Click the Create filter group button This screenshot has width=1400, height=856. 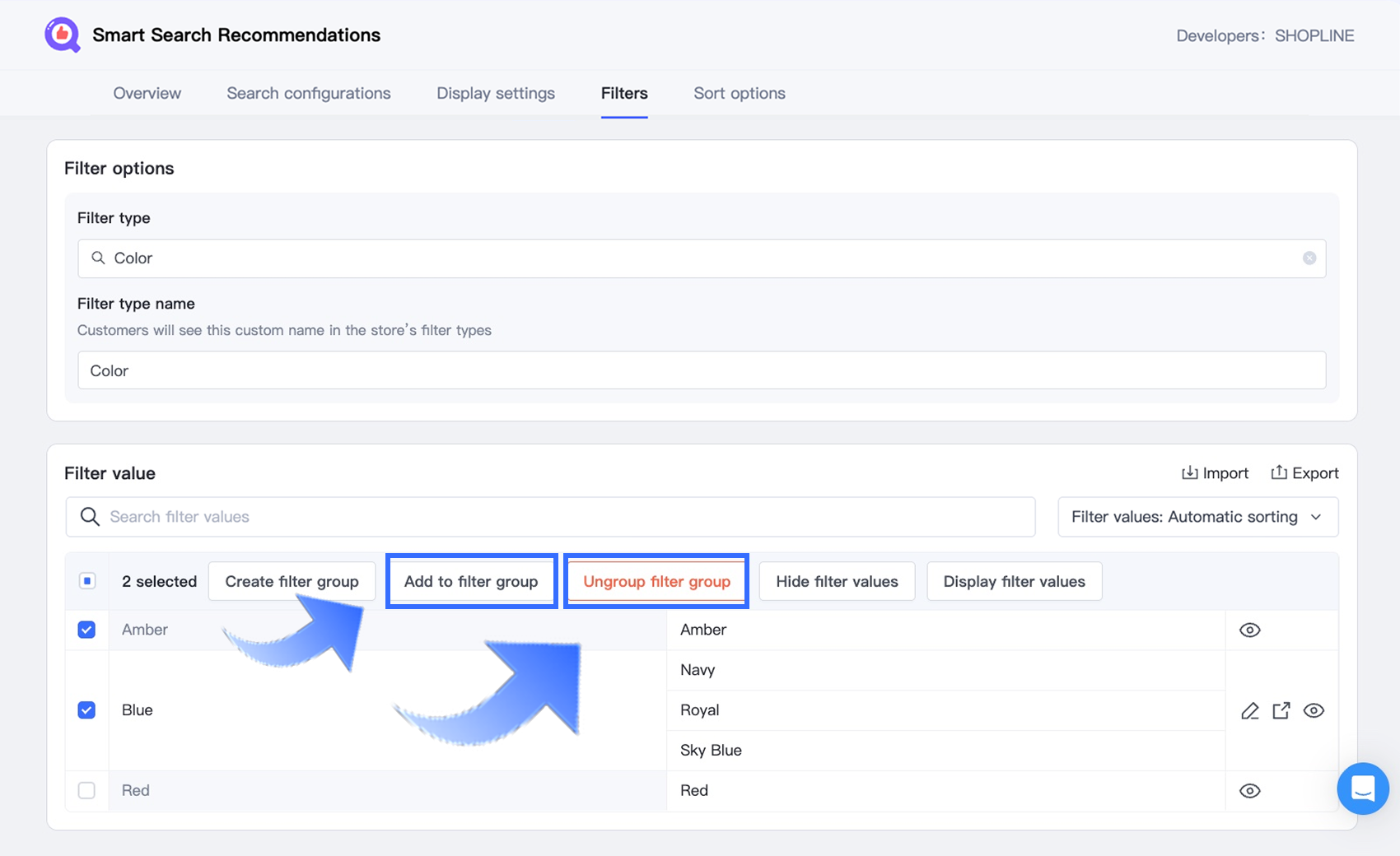[292, 582]
